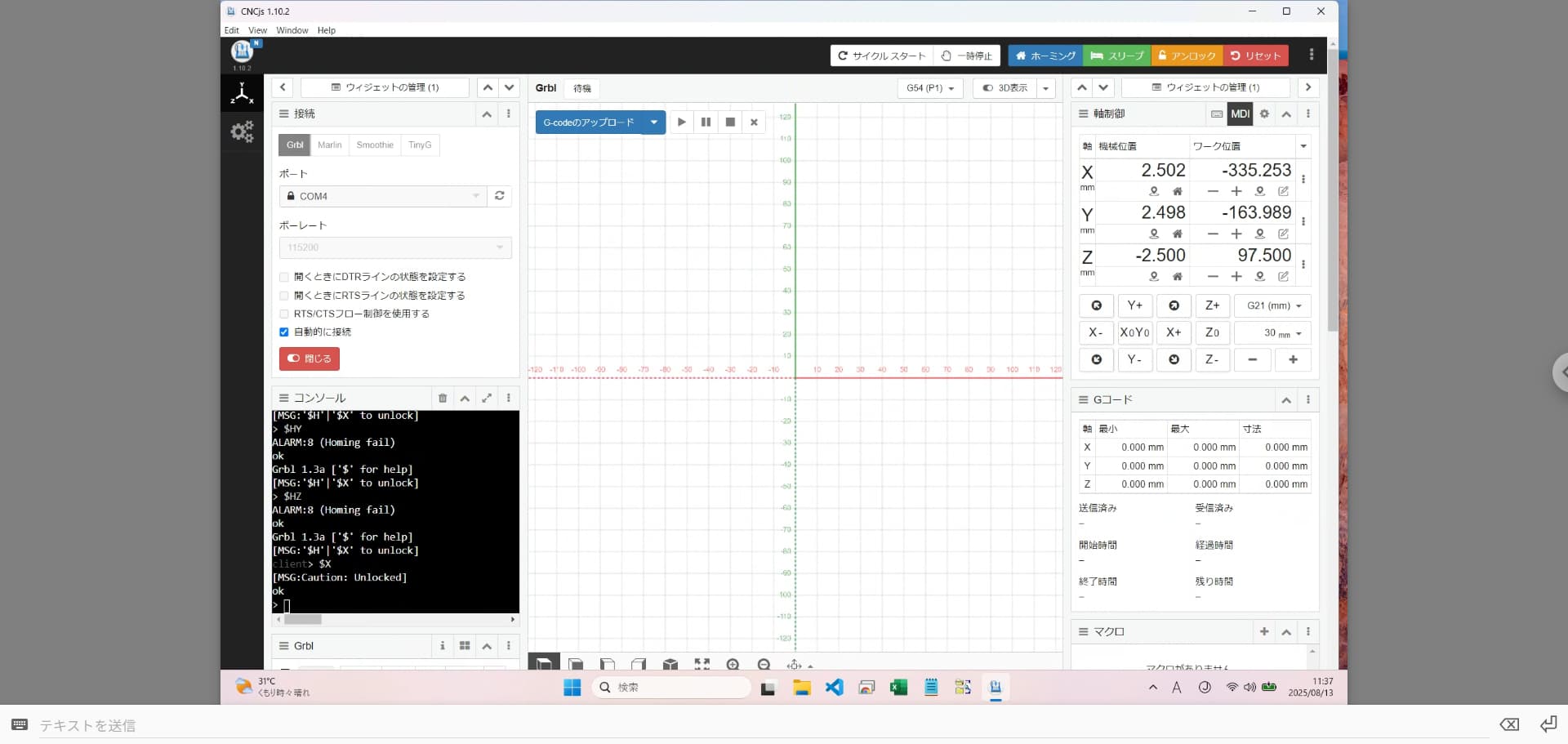Enable DTR line state checkbox
The height and width of the screenshot is (744, 1568).
284,278
